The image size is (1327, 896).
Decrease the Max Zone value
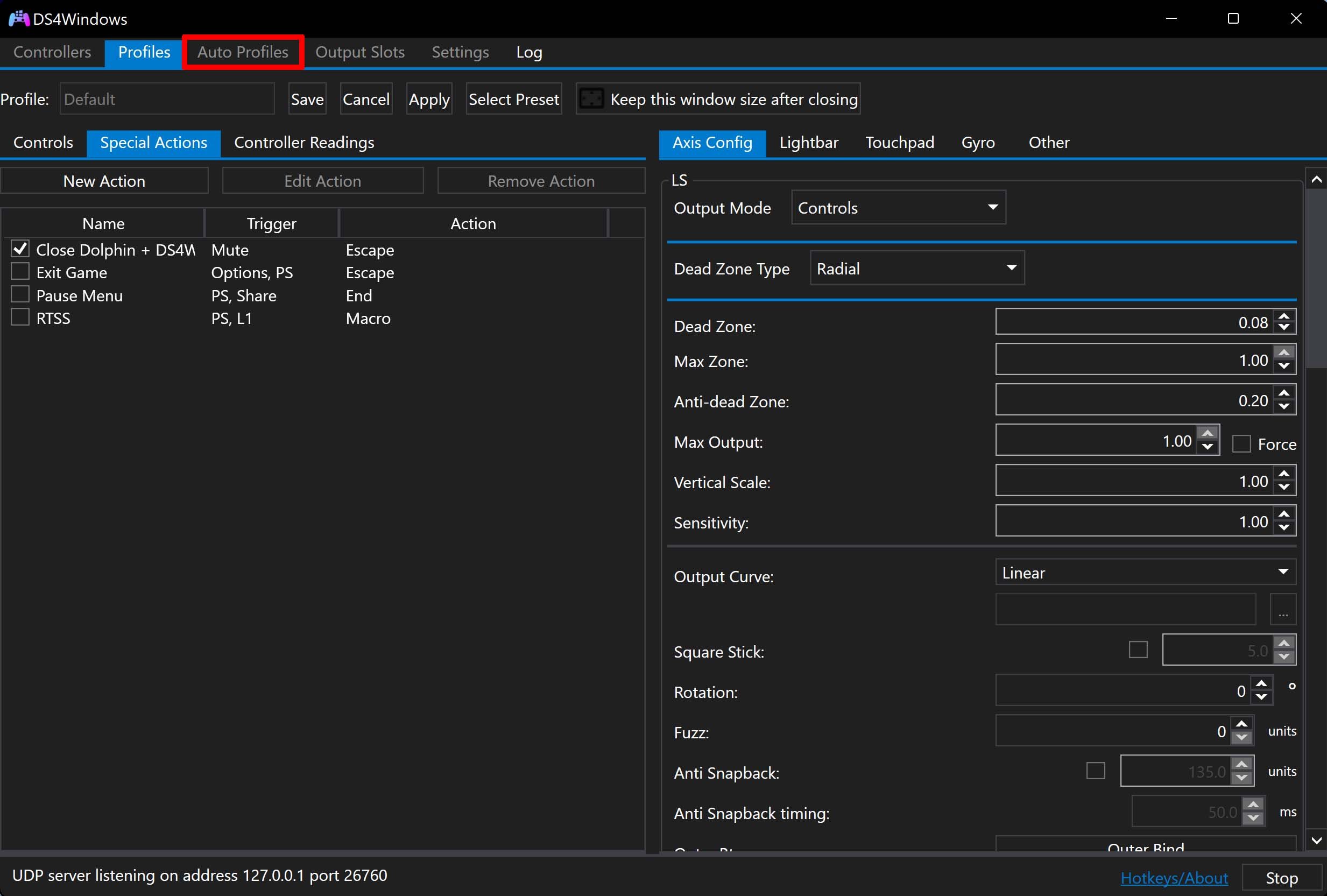[1283, 366]
